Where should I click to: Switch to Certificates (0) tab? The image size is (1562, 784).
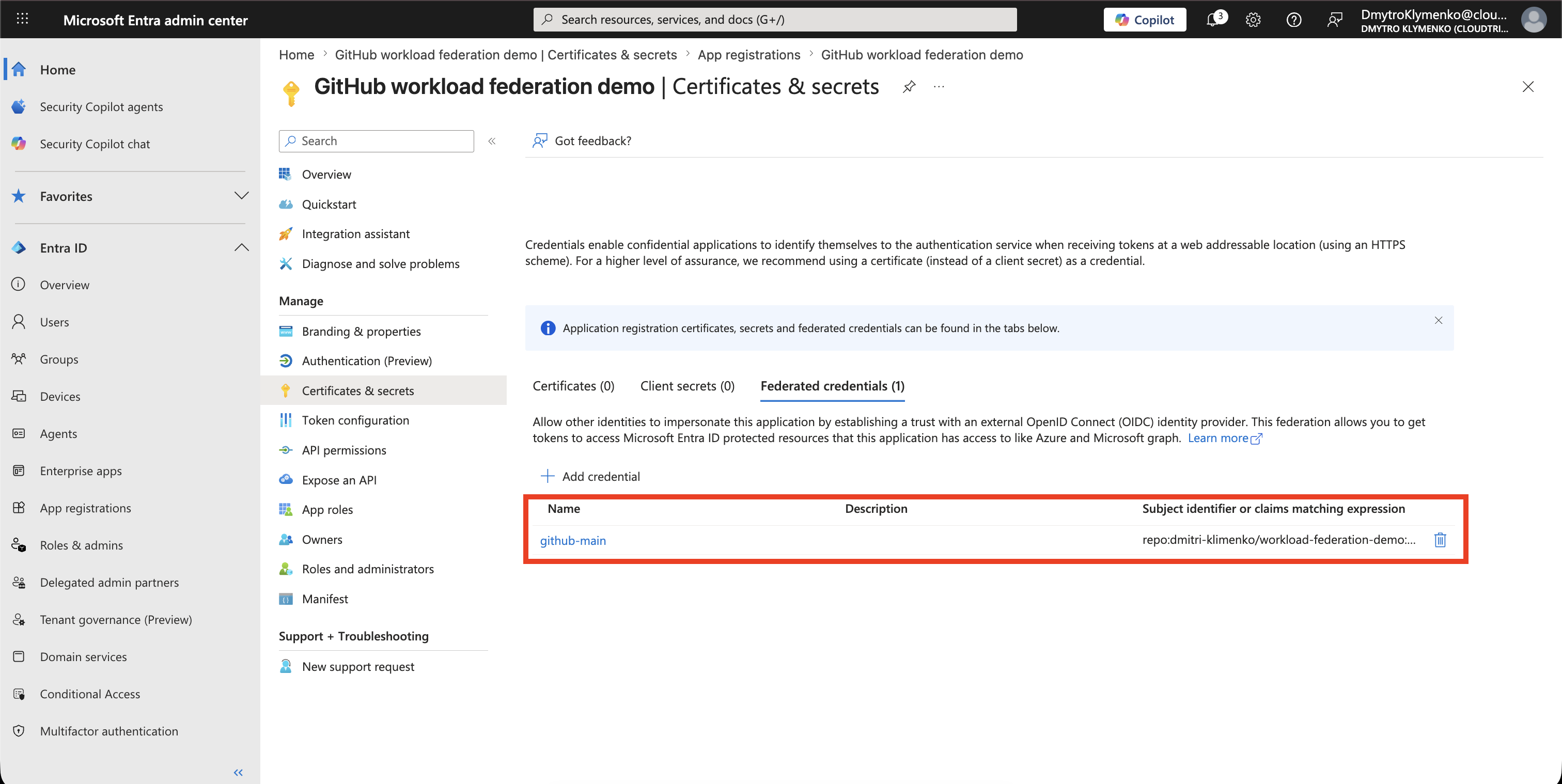573,386
